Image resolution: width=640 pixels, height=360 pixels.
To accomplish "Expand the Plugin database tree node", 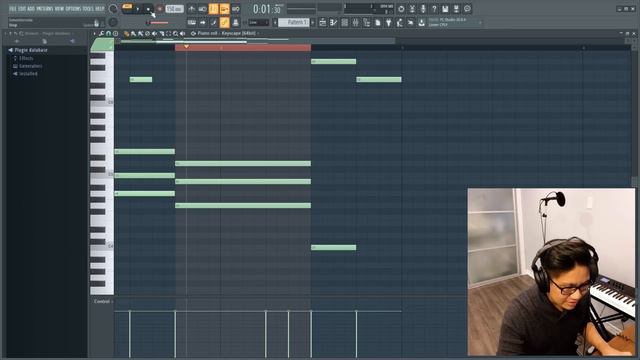I will (x=28, y=50).
